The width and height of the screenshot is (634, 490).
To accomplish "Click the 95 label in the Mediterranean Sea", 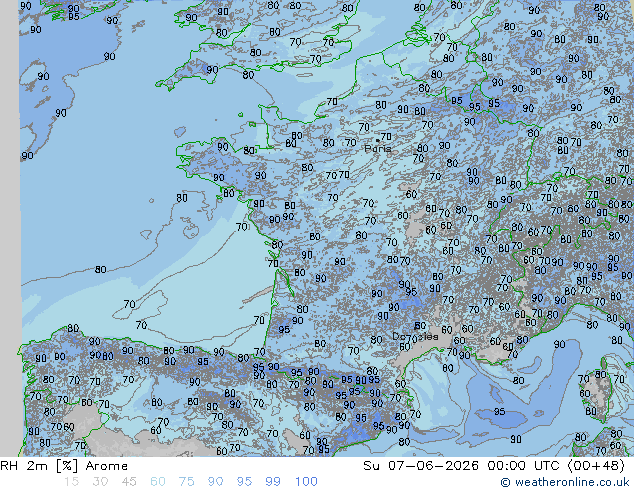I will (x=499, y=412).
